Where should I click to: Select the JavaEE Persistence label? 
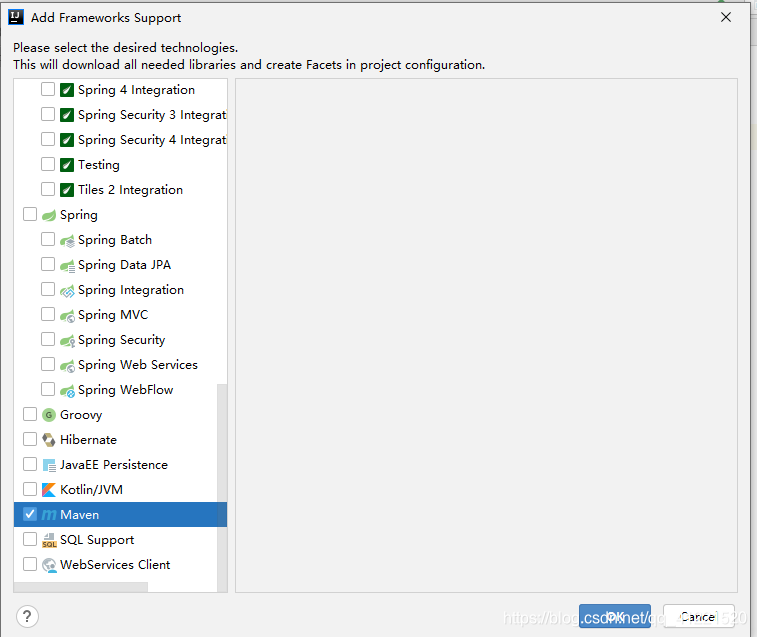coord(114,465)
